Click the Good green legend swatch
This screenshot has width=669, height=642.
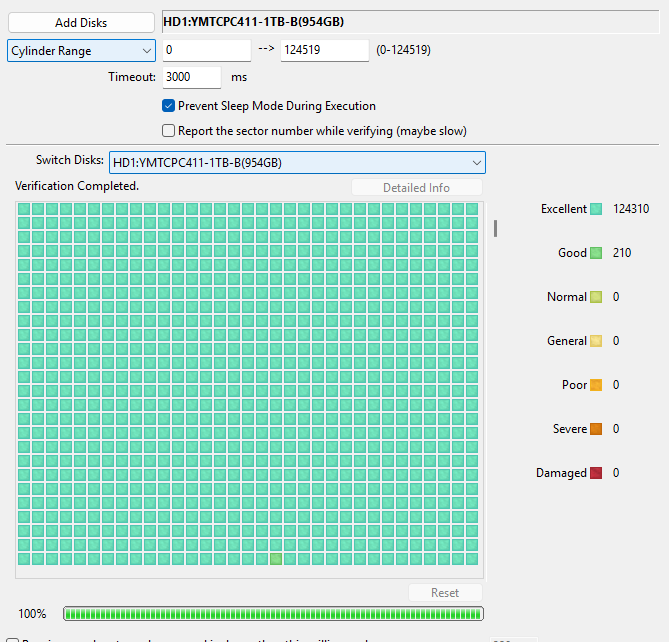coord(596,254)
